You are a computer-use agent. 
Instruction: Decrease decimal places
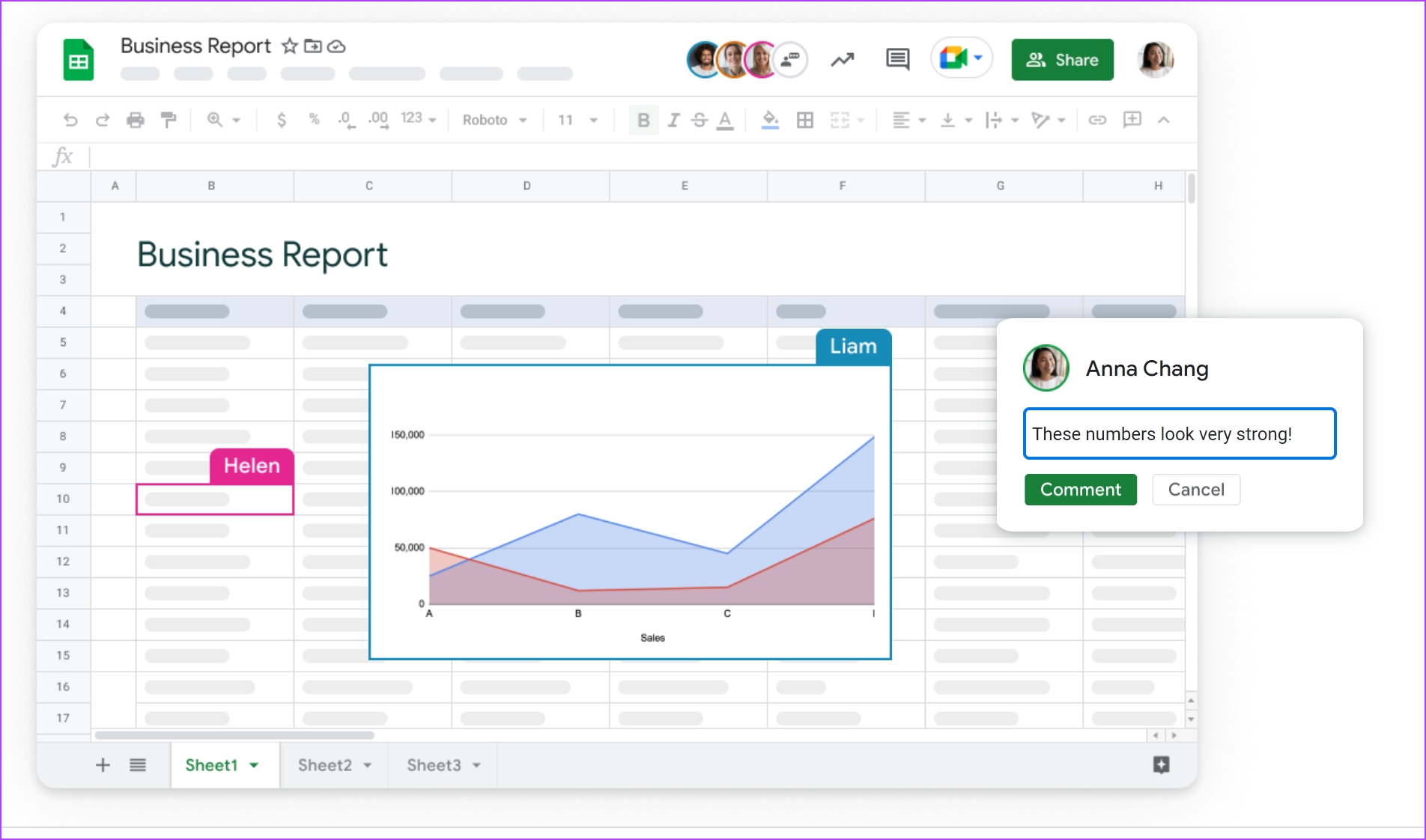coord(345,120)
